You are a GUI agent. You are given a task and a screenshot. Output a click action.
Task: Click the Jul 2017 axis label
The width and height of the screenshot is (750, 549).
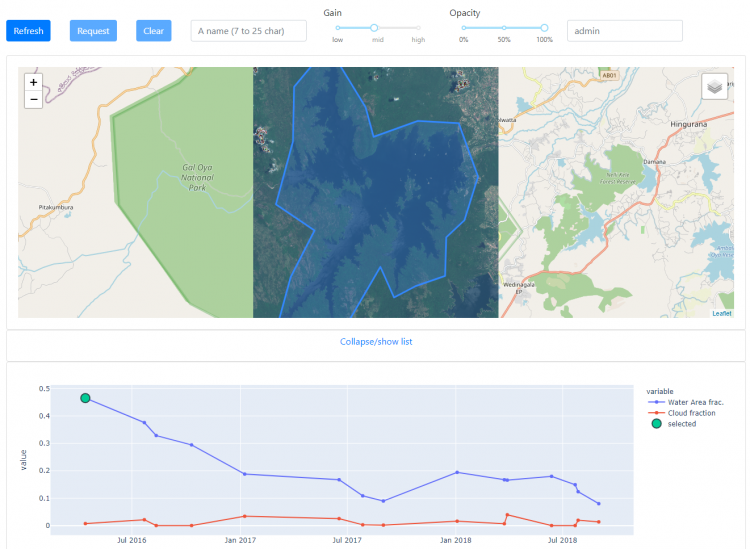click(347, 540)
